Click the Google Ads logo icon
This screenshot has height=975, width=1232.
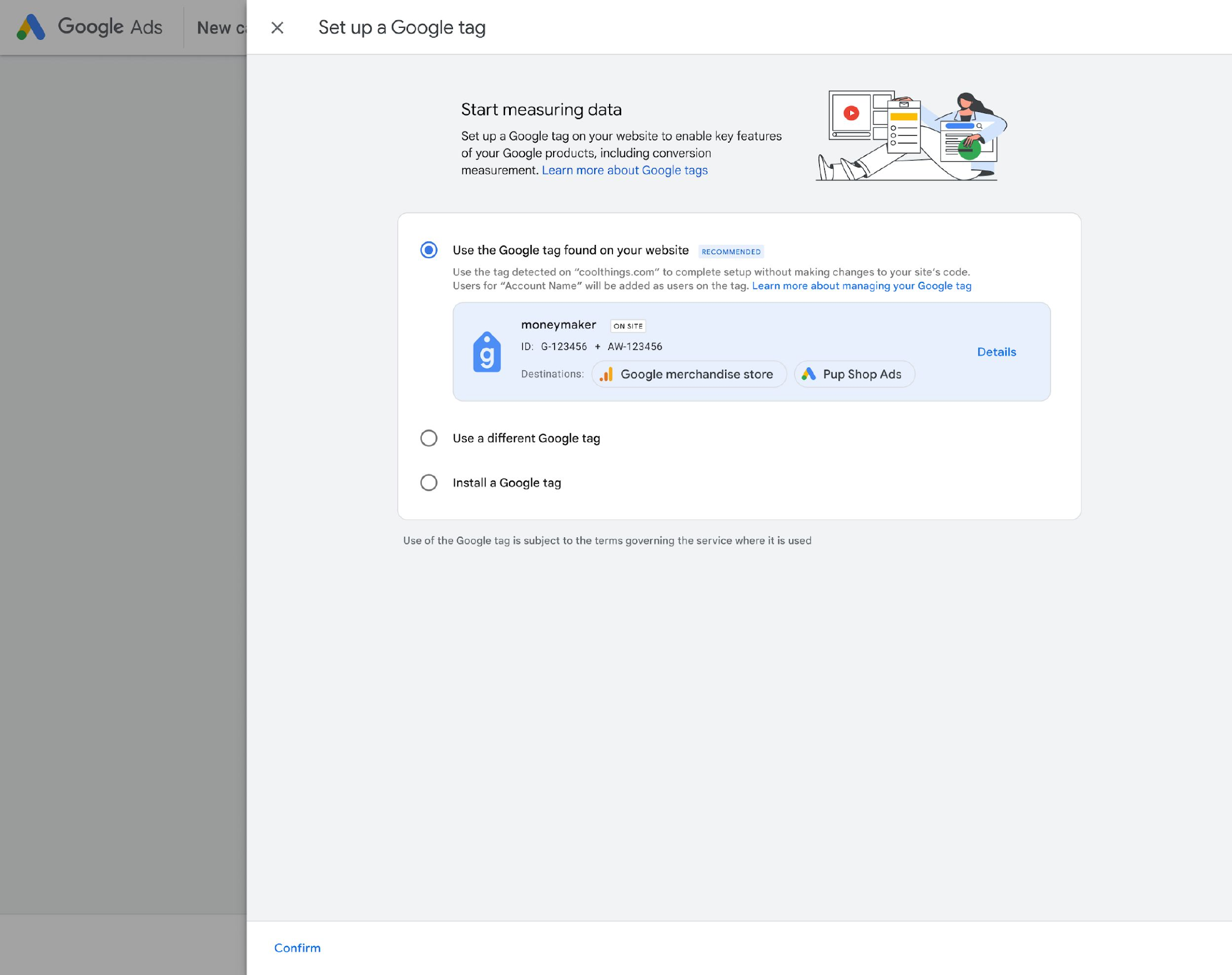[x=31, y=27]
